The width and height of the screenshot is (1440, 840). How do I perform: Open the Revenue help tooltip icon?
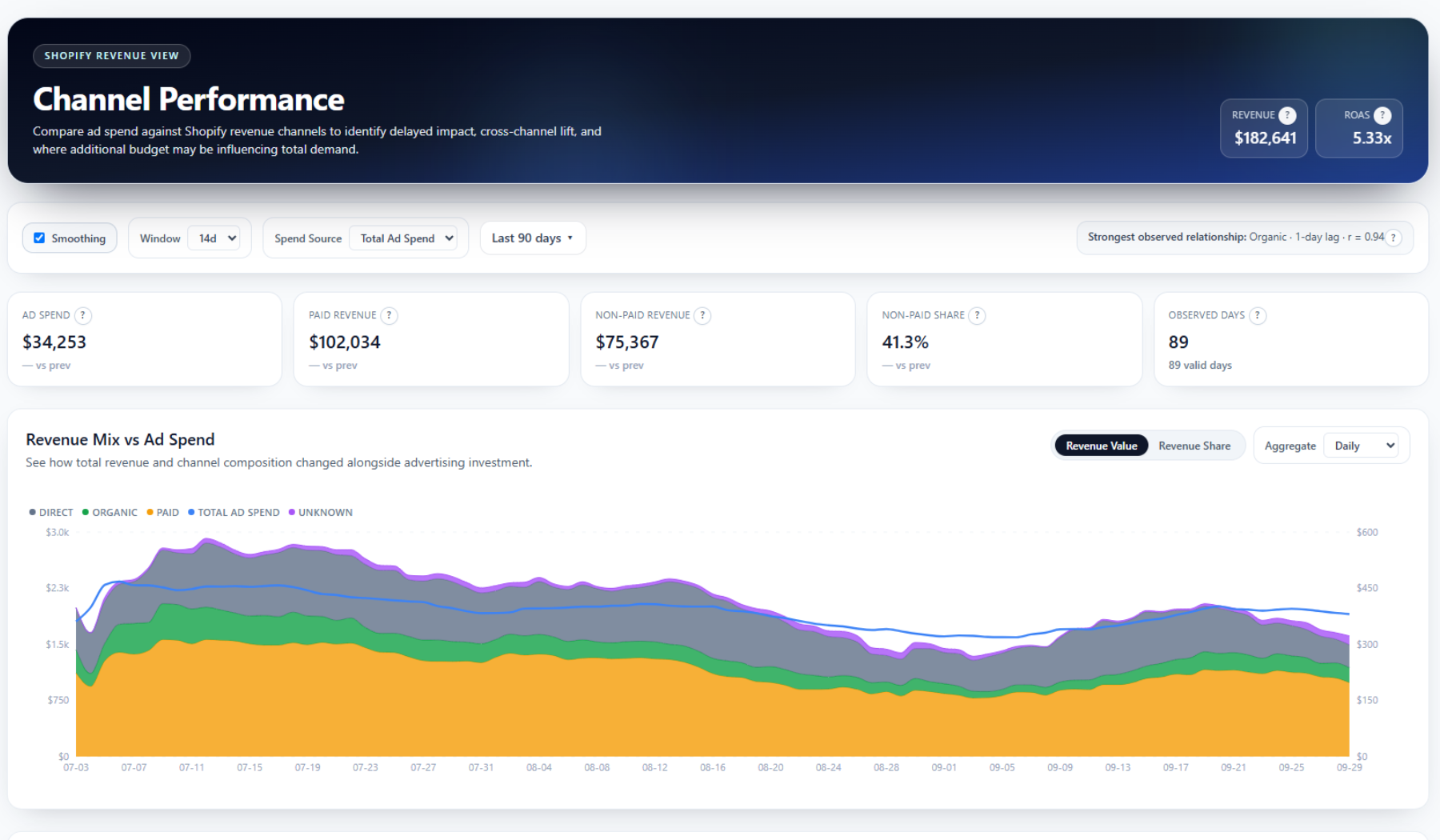1287,115
